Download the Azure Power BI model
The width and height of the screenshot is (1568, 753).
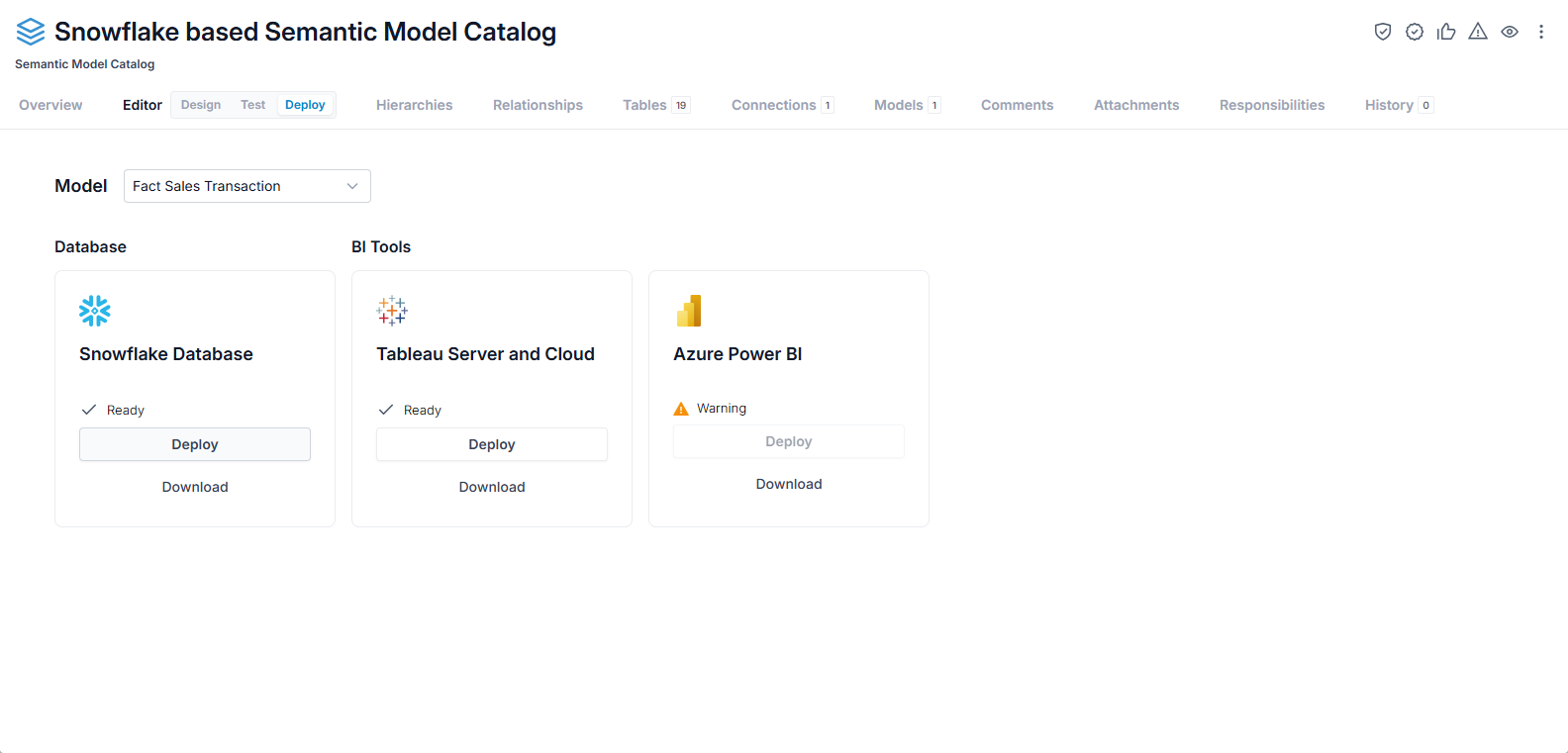(789, 484)
